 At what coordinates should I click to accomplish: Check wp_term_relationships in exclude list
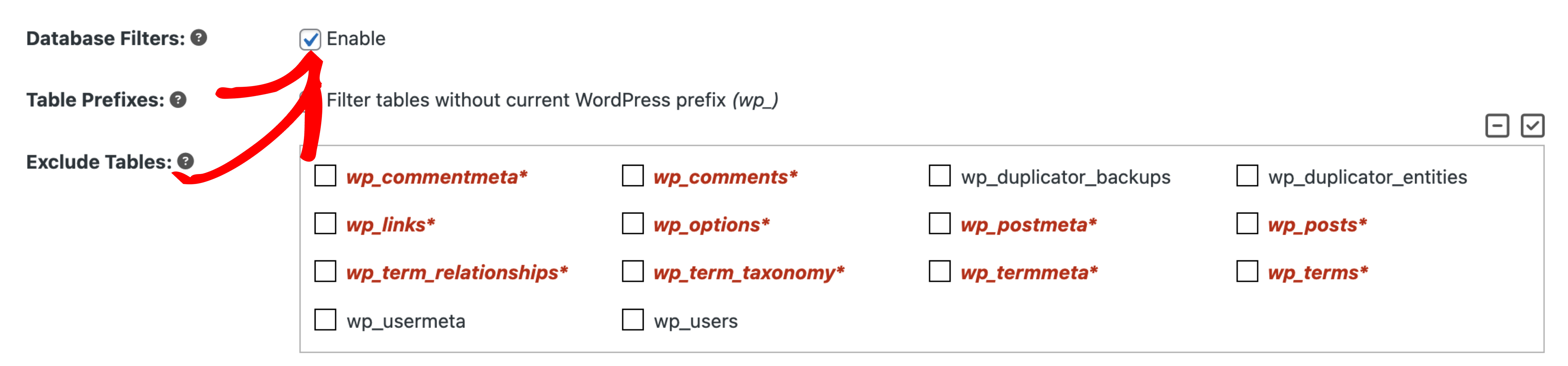pos(325,272)
